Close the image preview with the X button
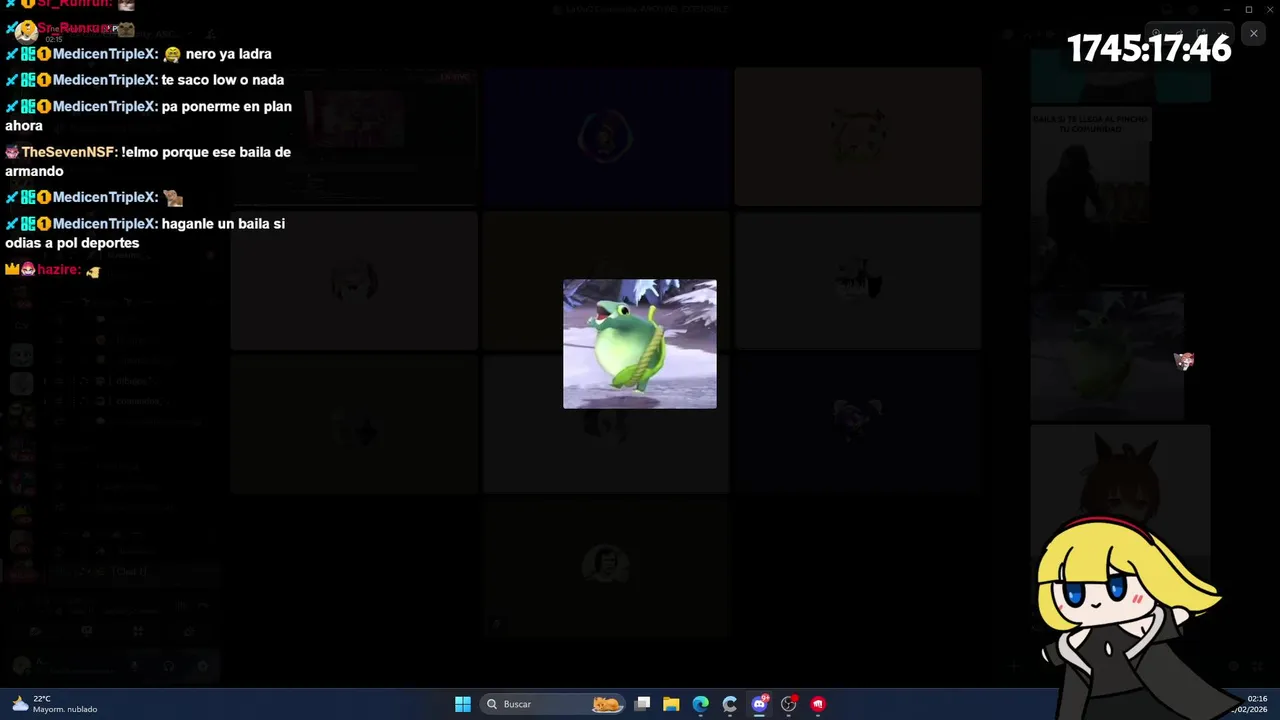Image resolution: width=1280 pixels, height=720 pixels. [x=1253, y=33]
